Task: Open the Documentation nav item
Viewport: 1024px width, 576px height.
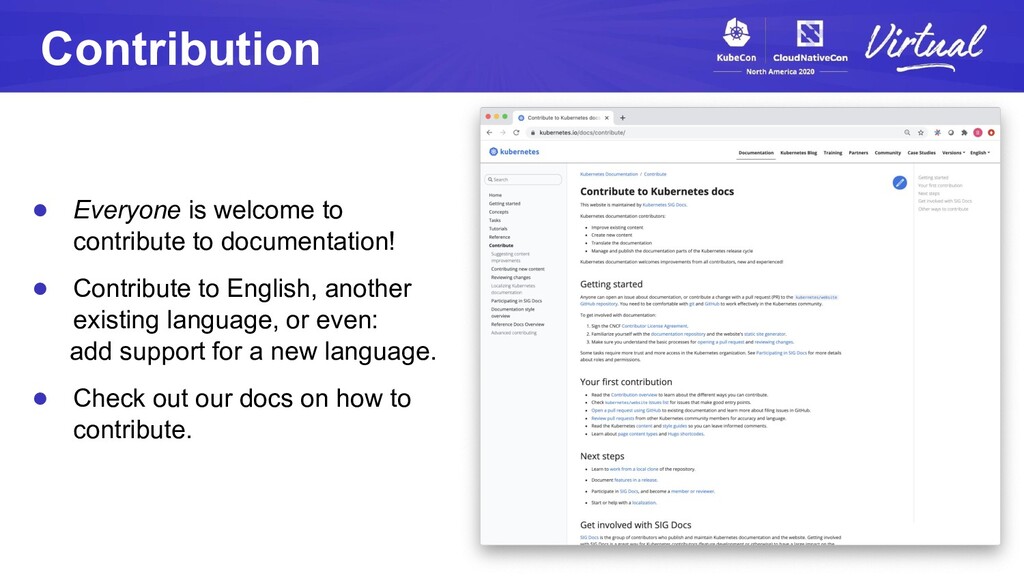Action: (756, 153)
